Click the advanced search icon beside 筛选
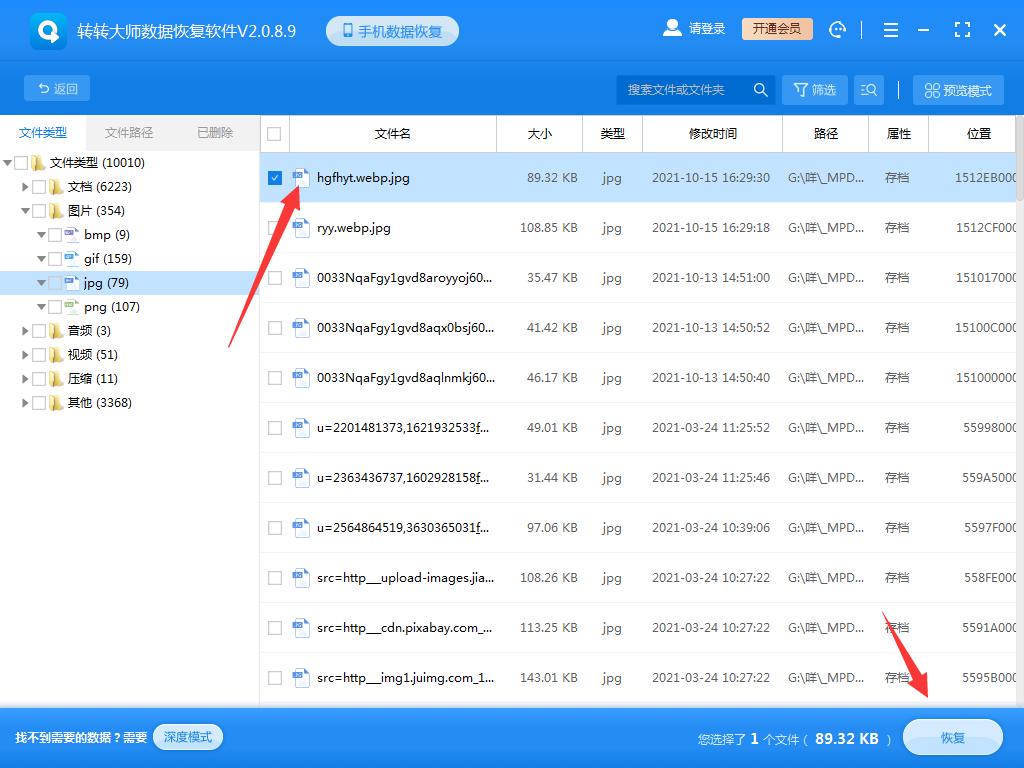 pyautogui.click(x=868, y=89)
